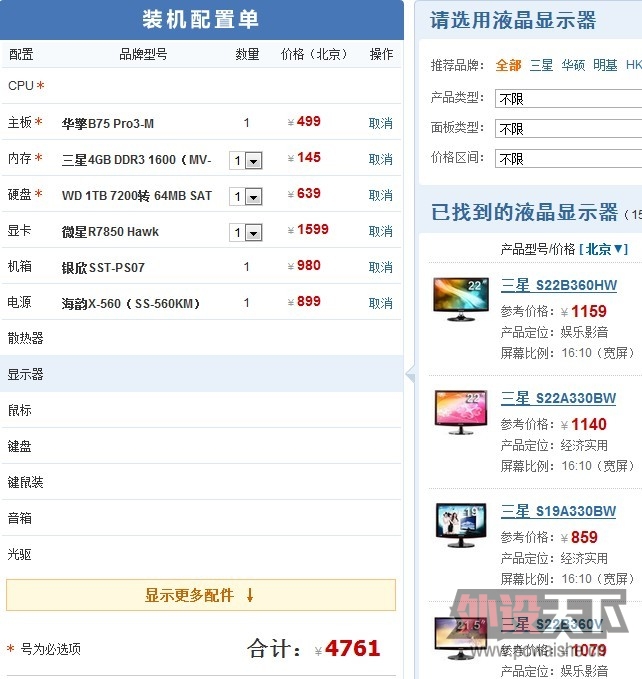Cancel the 机箱 银欣SST-PS07 item
This screenshot has height=679, width=642.
pyautogui.click(x=381, y=267)
